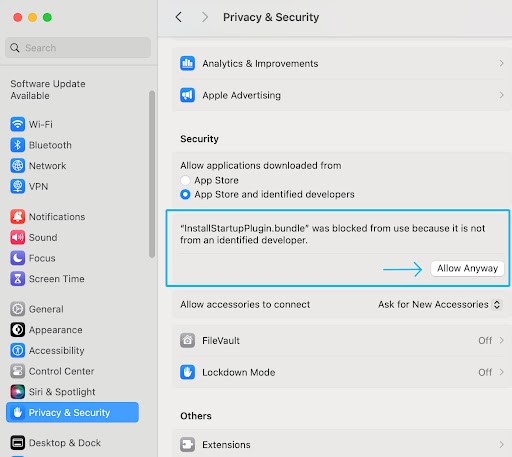Click the Privacy & Security window title
The image size is (512, 457).
click(271, 17)
